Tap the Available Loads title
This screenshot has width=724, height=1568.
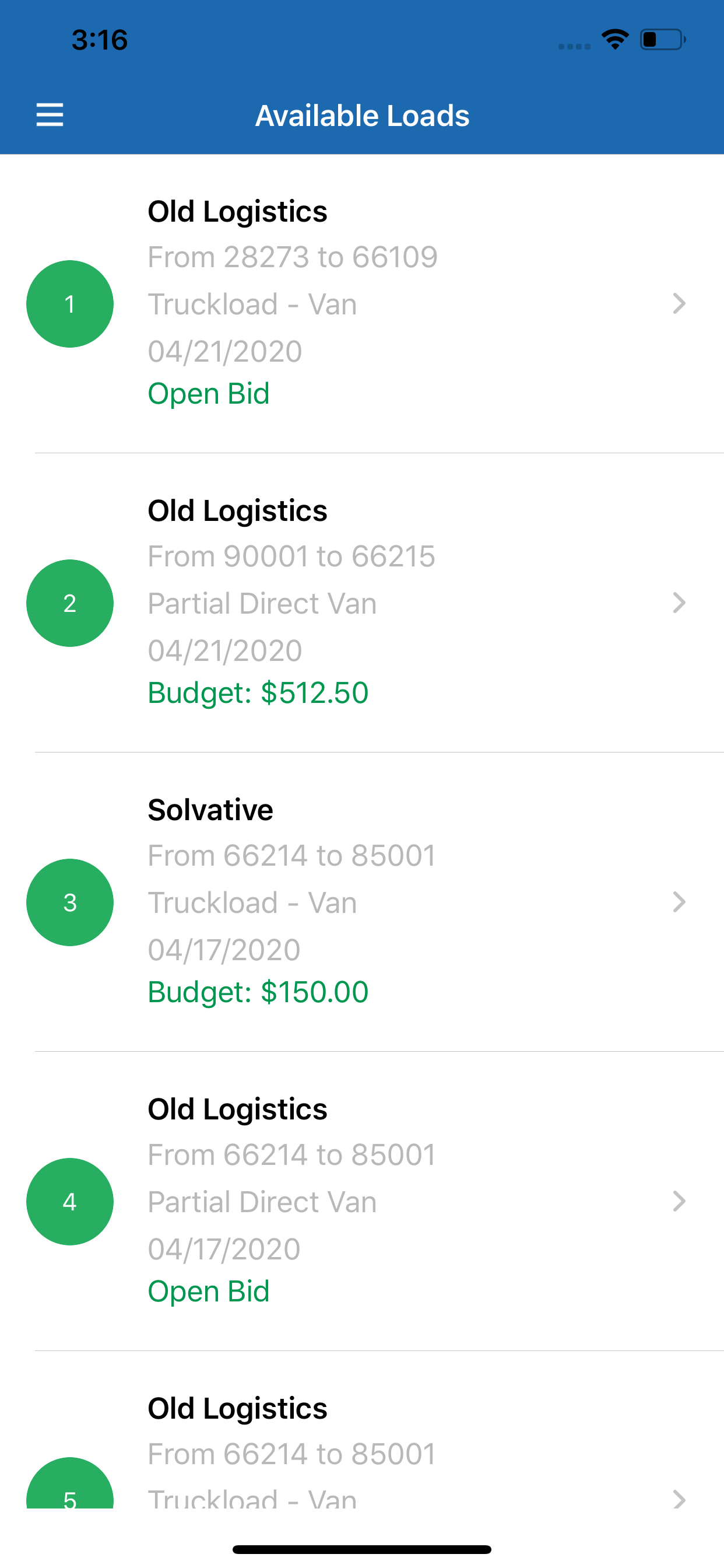click(x=362, y=116)
